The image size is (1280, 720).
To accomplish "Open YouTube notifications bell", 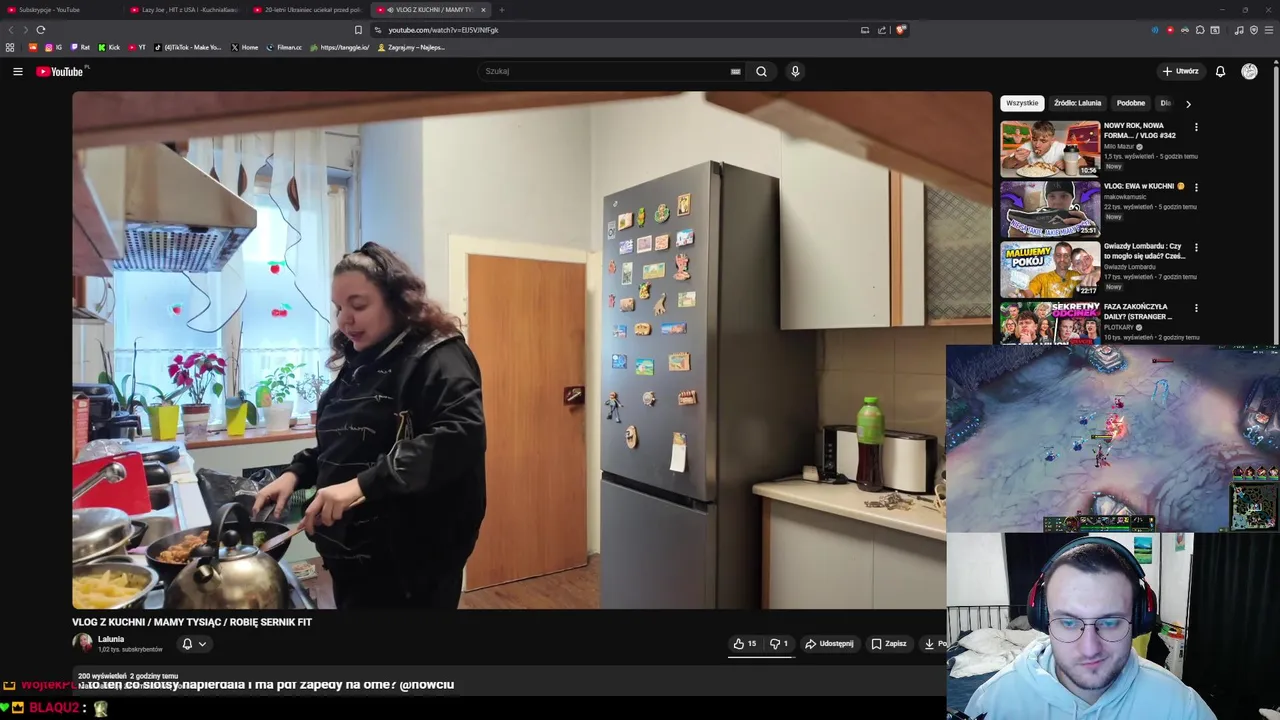I will click(1220, 71).
